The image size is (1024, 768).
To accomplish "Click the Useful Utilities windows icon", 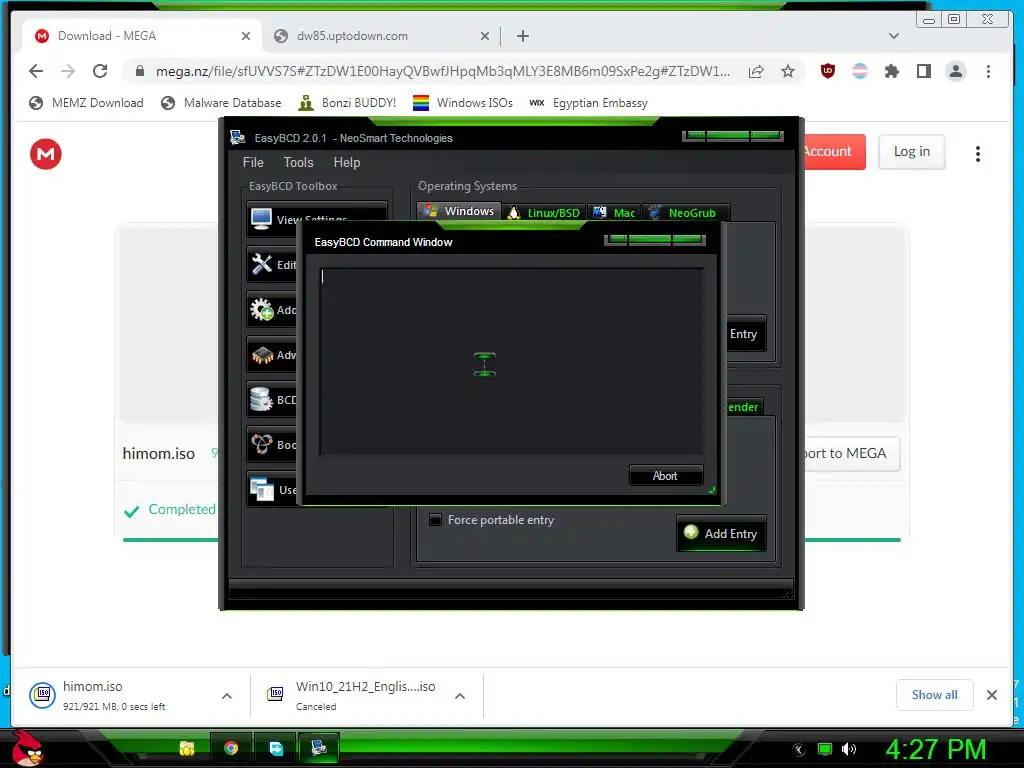I will (262, 489).
